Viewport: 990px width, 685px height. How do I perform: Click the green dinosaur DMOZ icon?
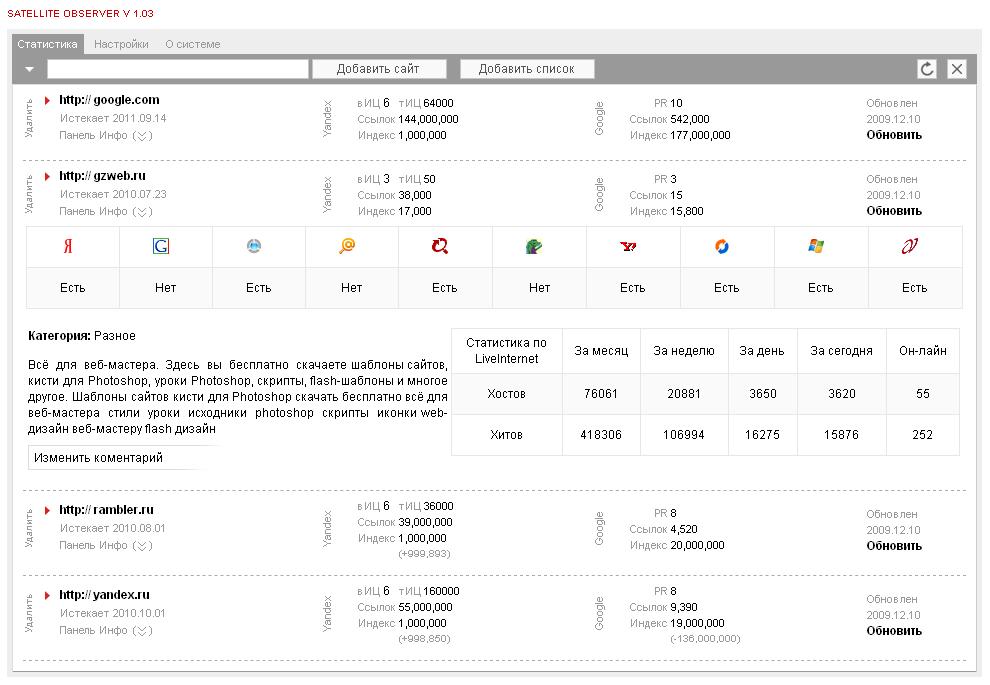point(534,246)
